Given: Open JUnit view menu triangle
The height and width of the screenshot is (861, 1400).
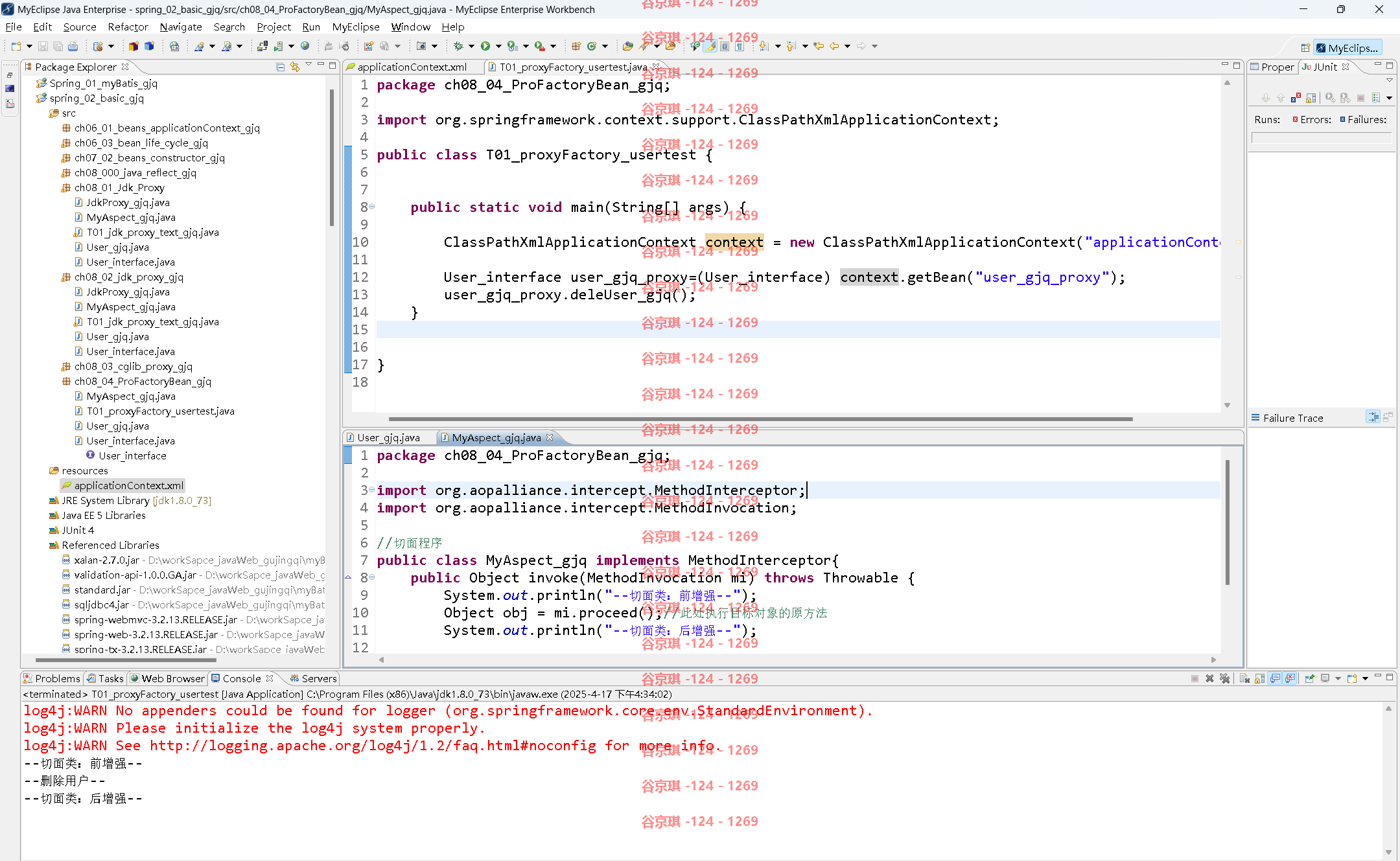Looking at the screenshot, I should point(1389,80).
